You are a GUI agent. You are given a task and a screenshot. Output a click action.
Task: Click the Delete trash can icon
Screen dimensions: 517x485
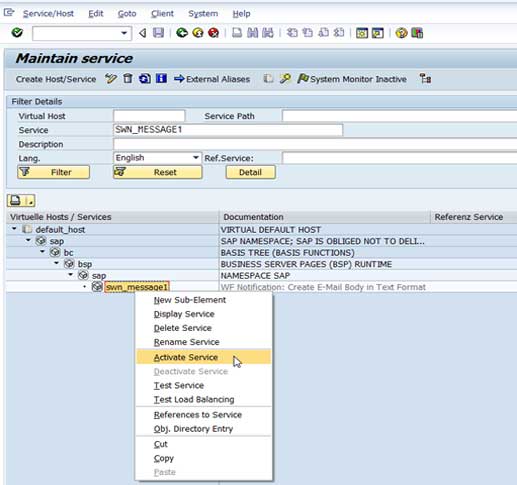[x=127, y=79]
